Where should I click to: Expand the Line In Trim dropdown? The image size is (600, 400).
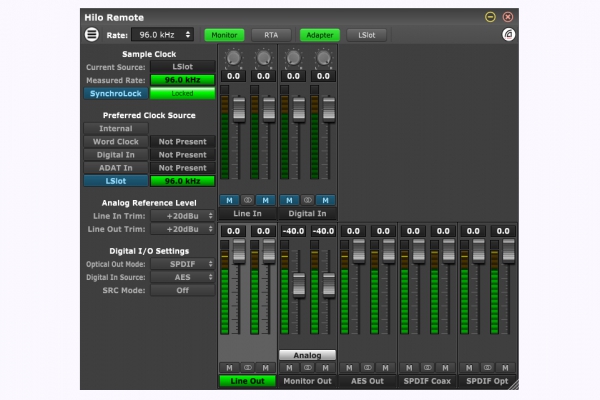point(182,216)
